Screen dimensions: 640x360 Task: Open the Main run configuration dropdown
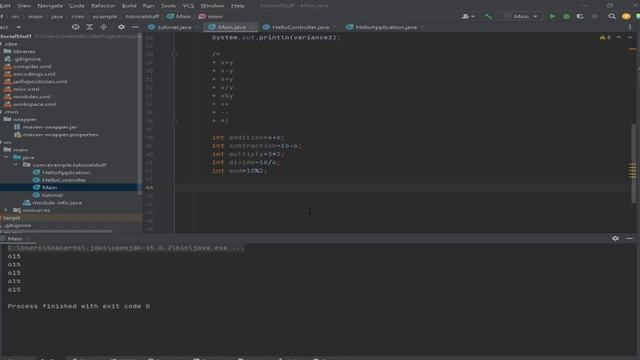point(521,16)
